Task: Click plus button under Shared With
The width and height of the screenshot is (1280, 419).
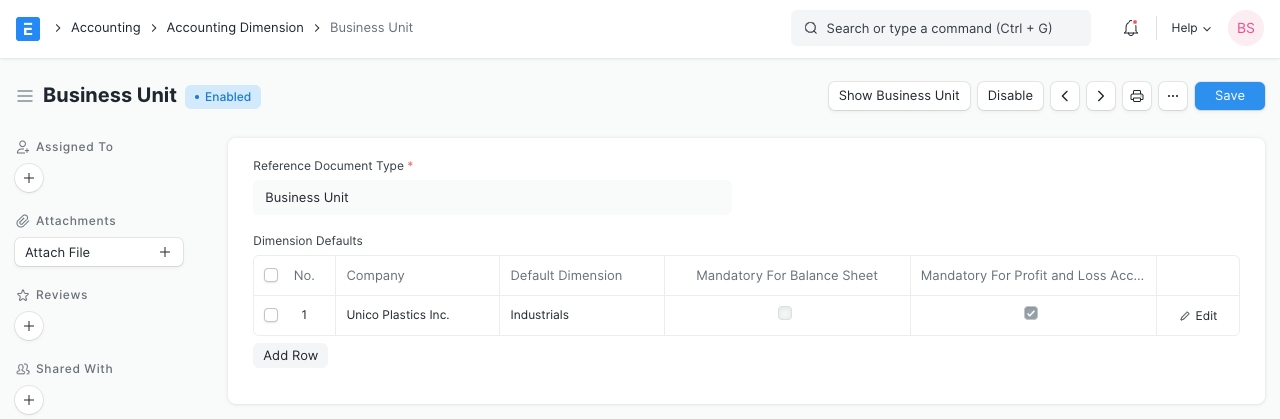Action: [x=29, y=400]
